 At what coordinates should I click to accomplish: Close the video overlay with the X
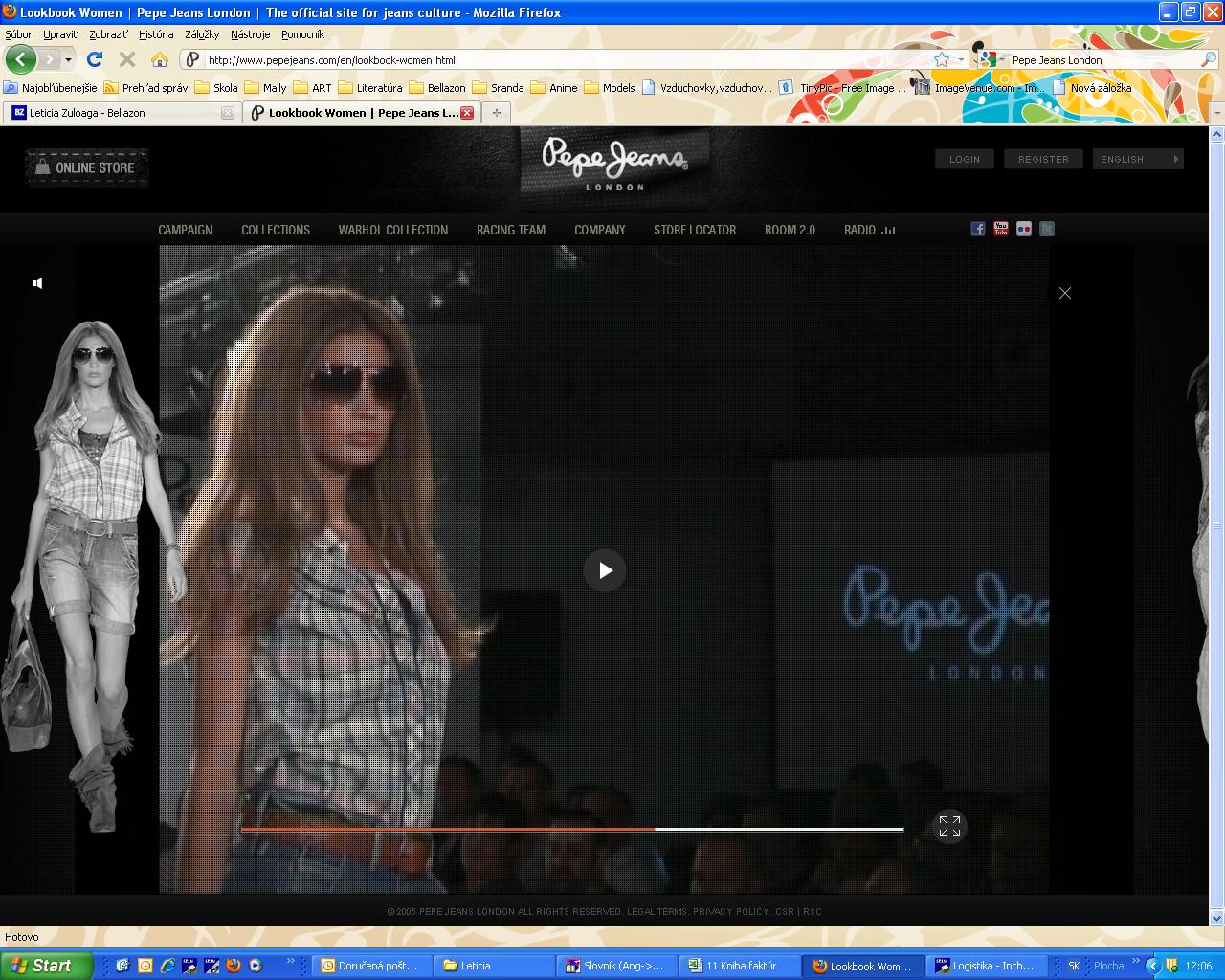(x=1065, y=293)
